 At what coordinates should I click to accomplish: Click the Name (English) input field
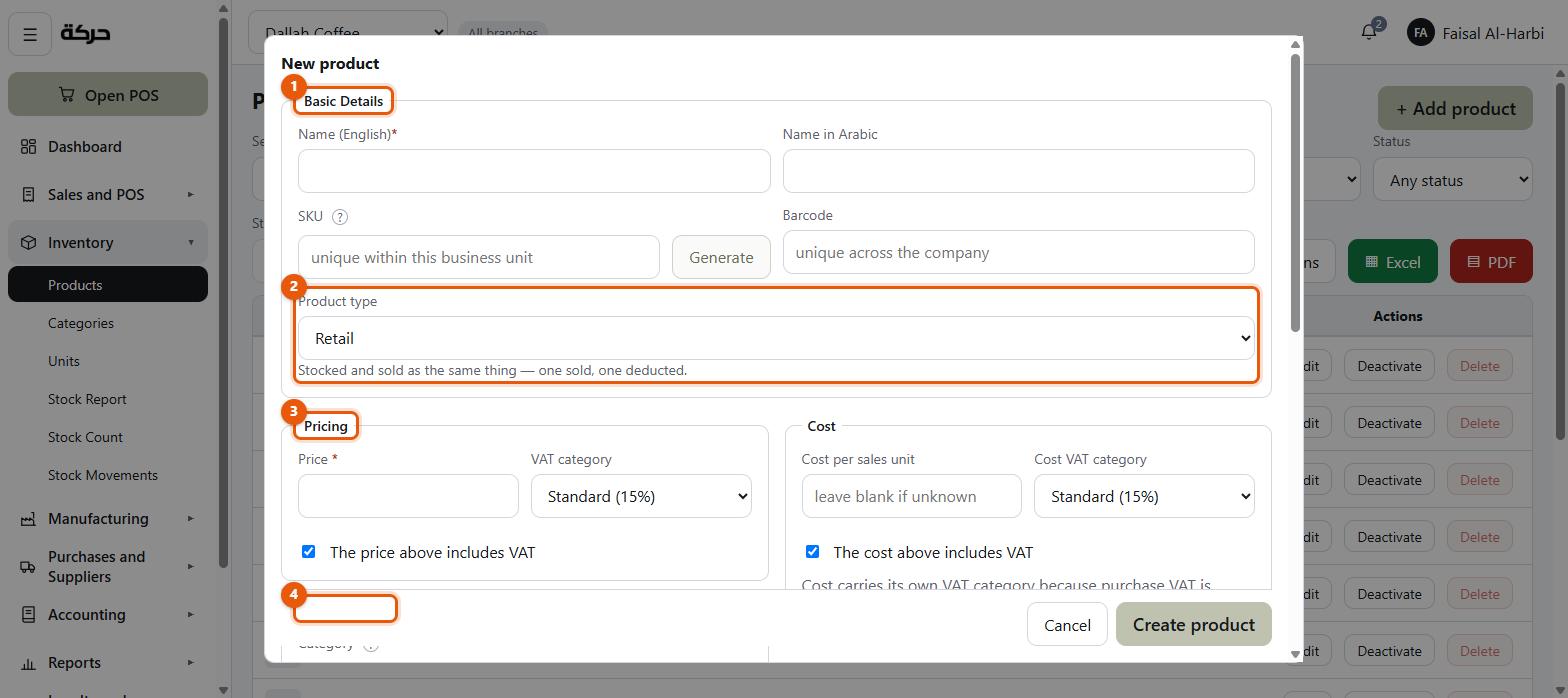[x=534, y=171]
